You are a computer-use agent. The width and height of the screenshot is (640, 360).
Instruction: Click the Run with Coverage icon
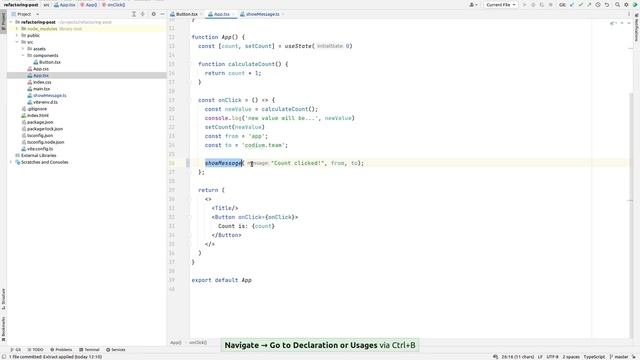[542, 5]
